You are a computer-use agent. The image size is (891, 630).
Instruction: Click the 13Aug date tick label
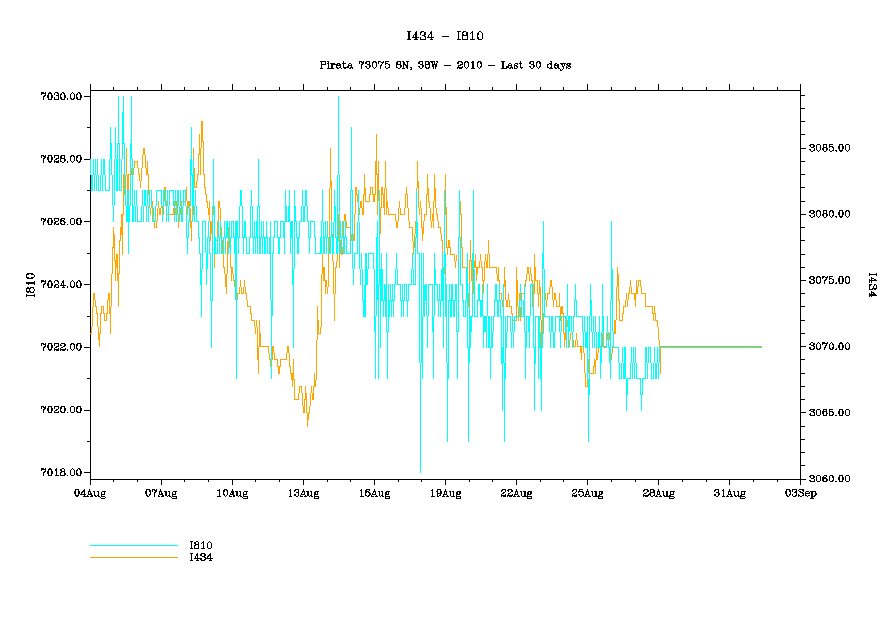point(303,493)
